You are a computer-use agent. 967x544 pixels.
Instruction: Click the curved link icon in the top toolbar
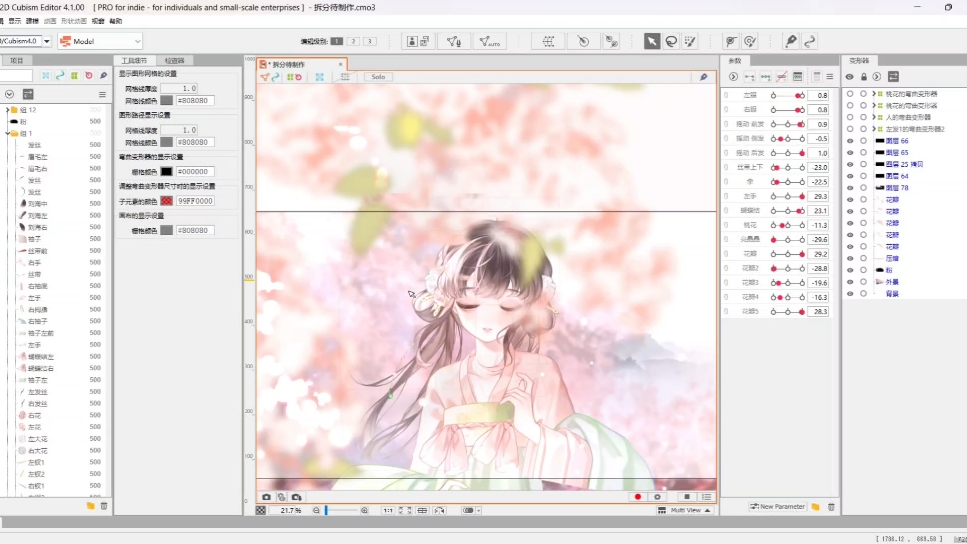pyautogui.click(x=810, y=41)
